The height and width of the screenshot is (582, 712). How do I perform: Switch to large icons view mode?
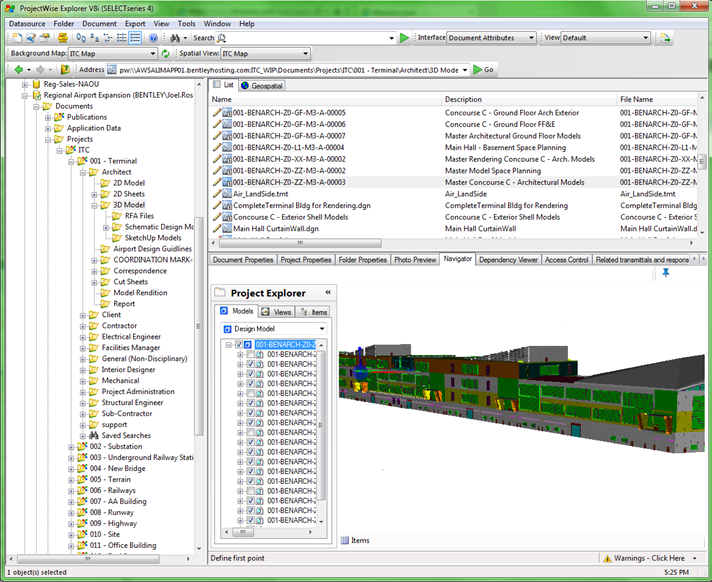click(x=81, y=38)
